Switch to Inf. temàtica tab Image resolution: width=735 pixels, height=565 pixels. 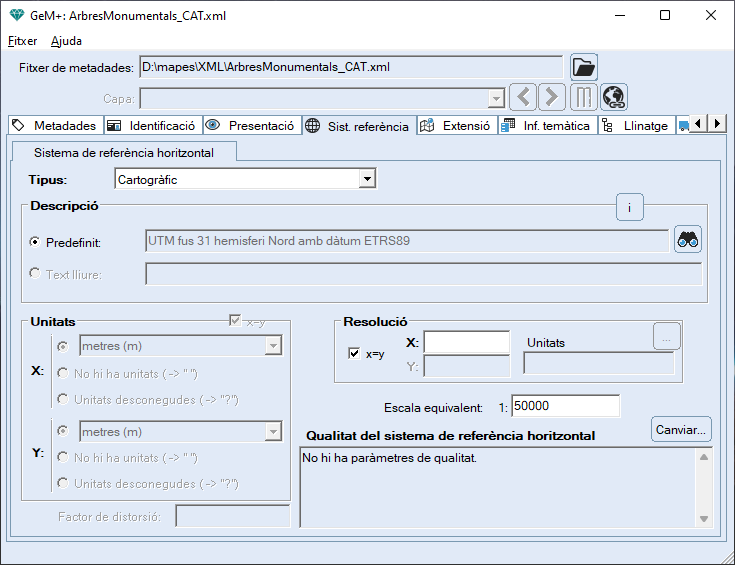pyautogui.click(x=548, y=125)
